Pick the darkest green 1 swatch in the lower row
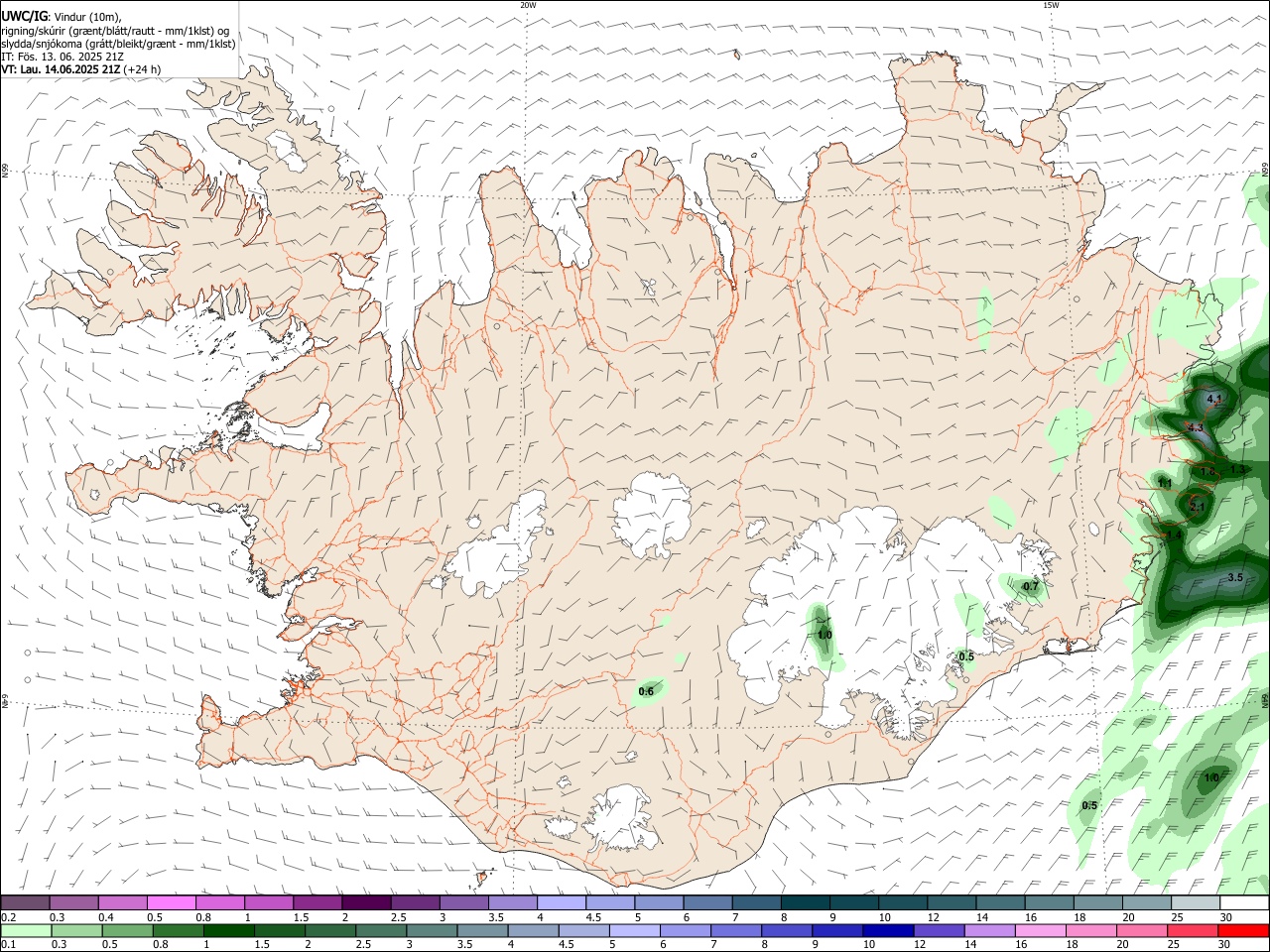 tap(228, 930)
